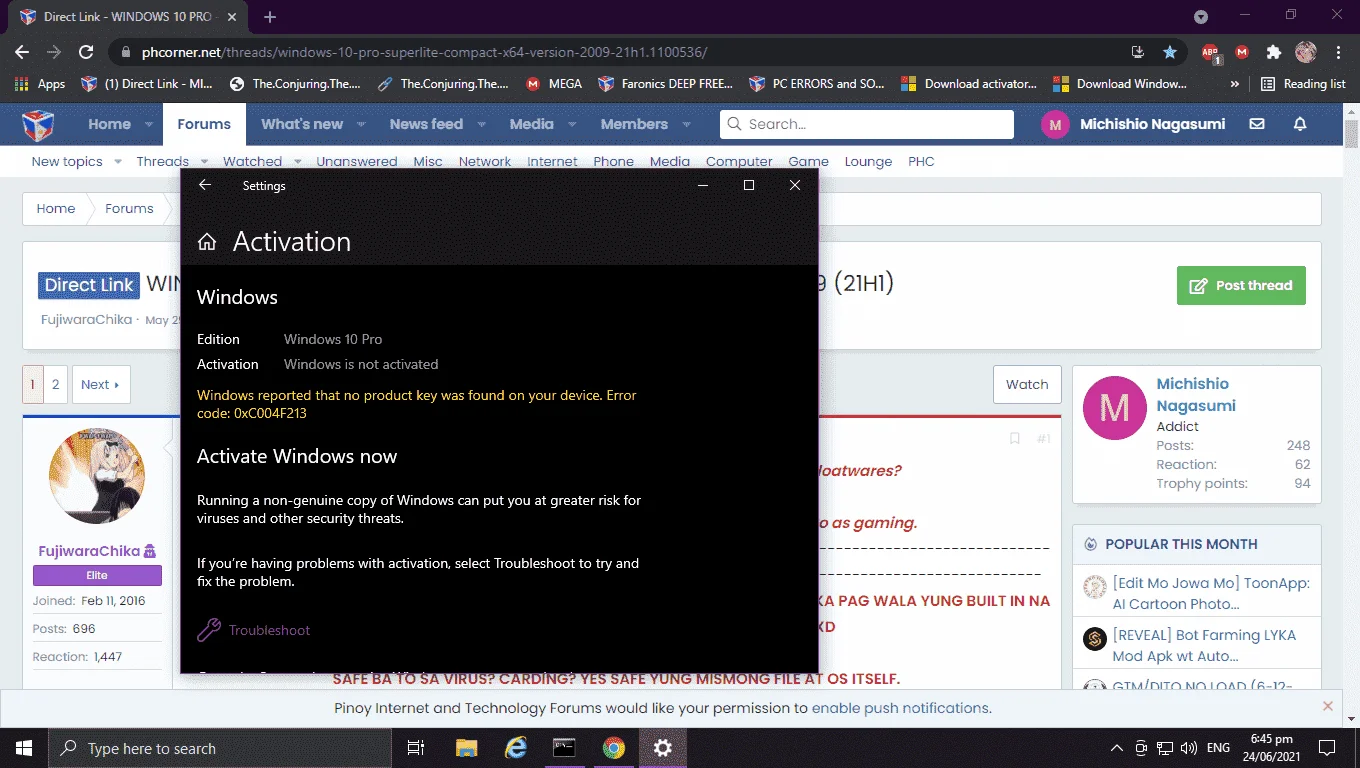
Task: Open Command Prompt taskbar icon
Action: tap(565, 748)
